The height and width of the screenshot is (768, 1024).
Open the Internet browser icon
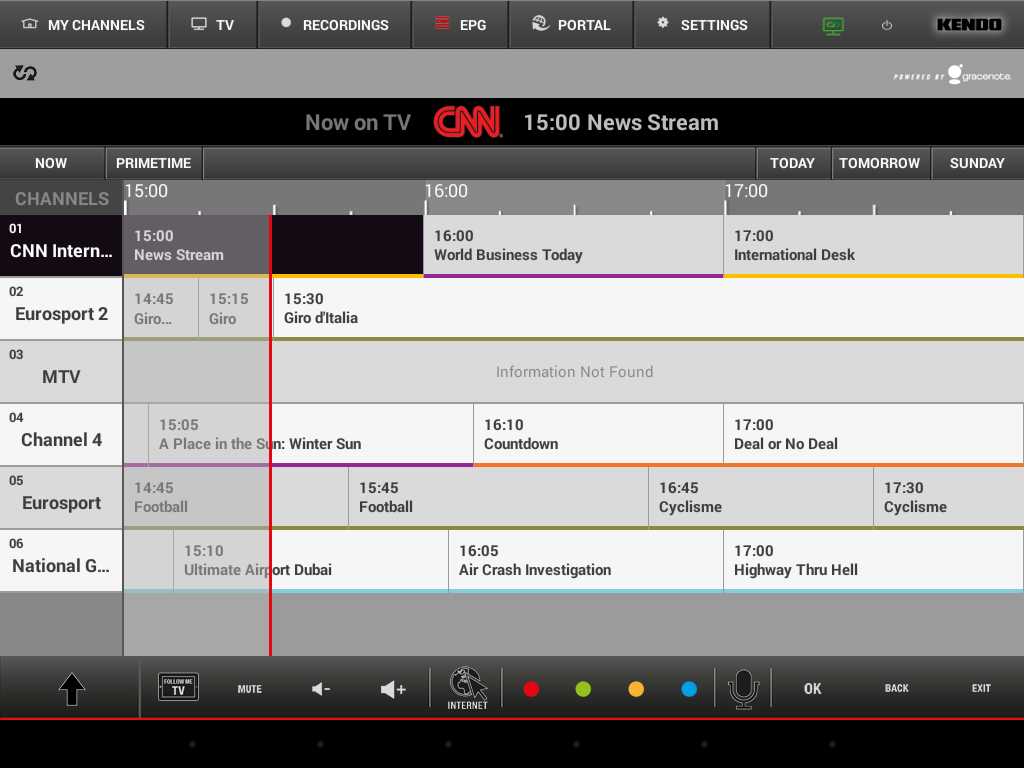point(468,688)
